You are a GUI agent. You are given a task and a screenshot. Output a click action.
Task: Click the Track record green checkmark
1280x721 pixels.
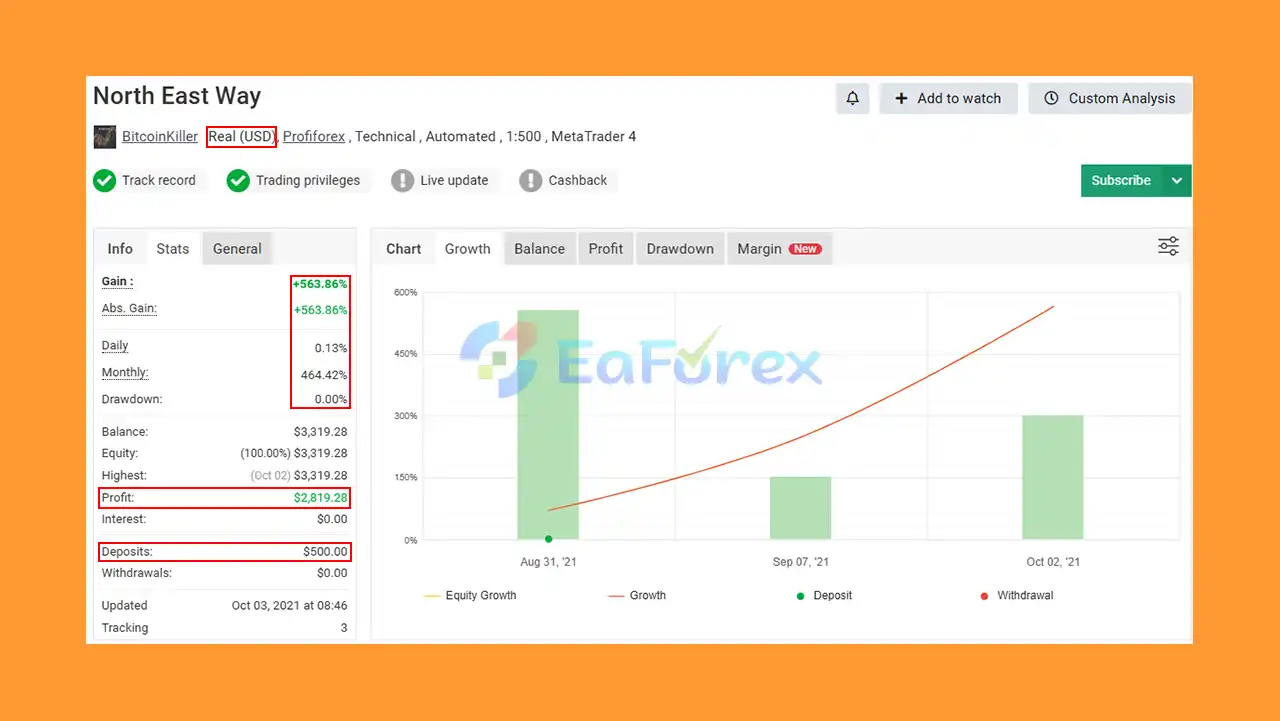point(104,181)
